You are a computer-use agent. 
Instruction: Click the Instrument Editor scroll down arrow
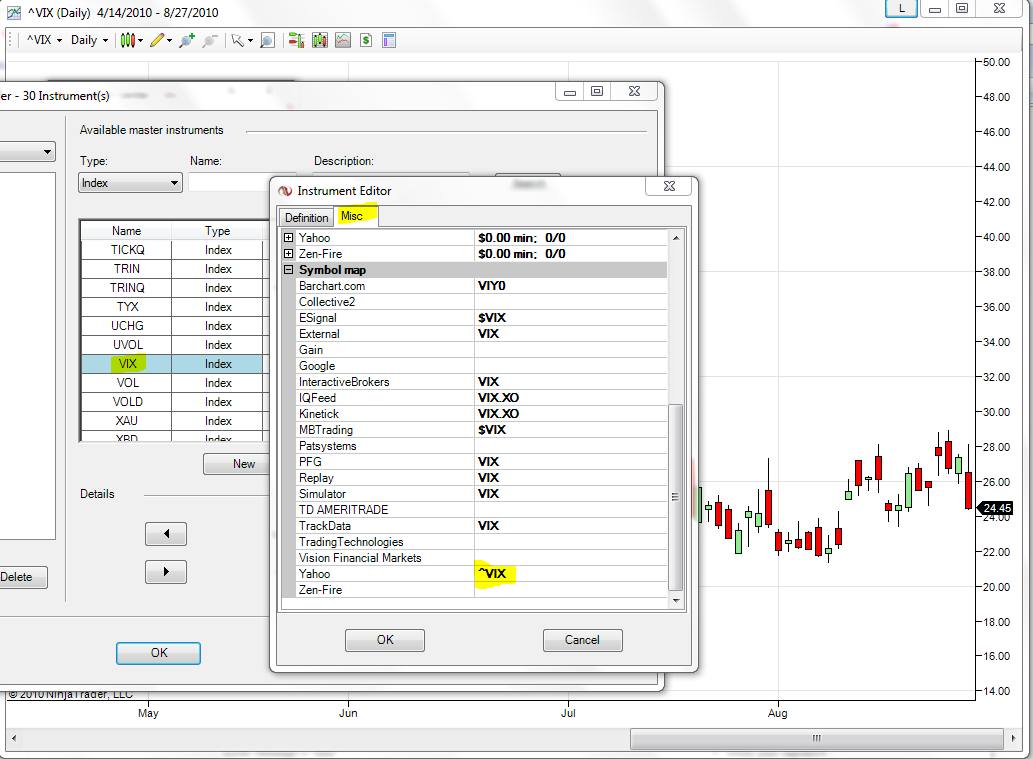[676, 601]
